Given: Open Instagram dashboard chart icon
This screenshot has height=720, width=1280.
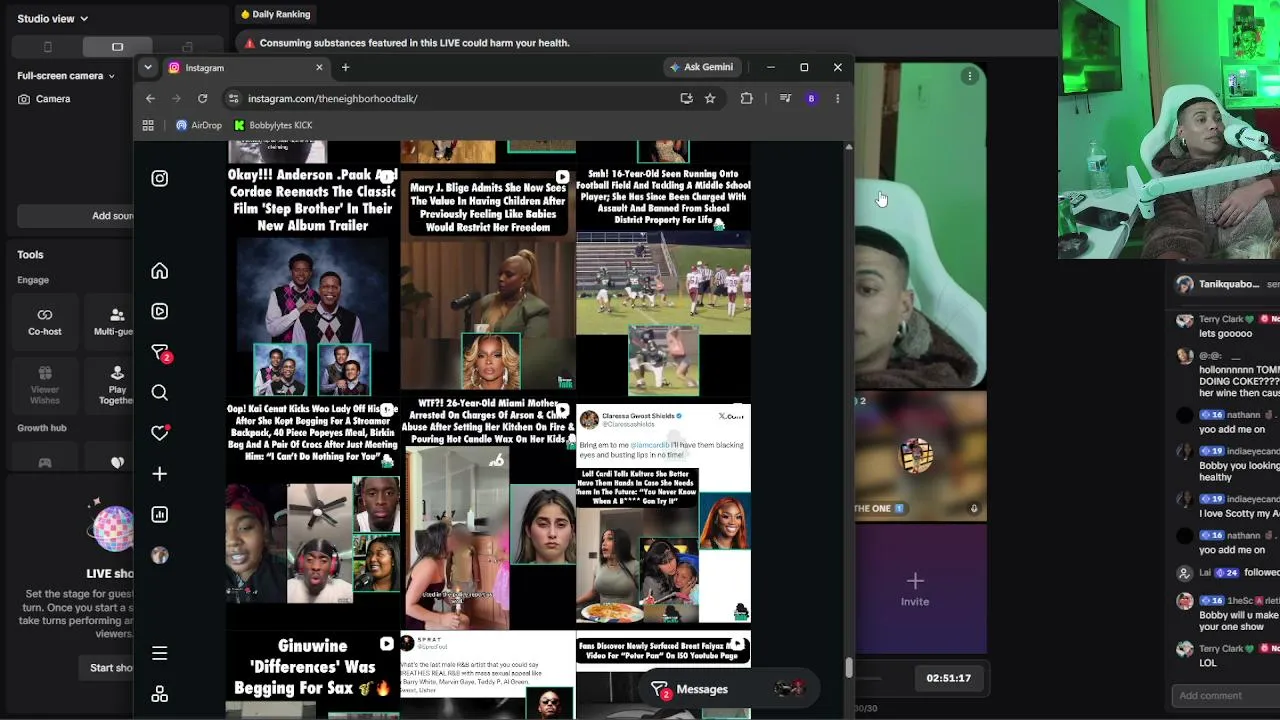Looking at the screenshot, I should pos(160,514).
